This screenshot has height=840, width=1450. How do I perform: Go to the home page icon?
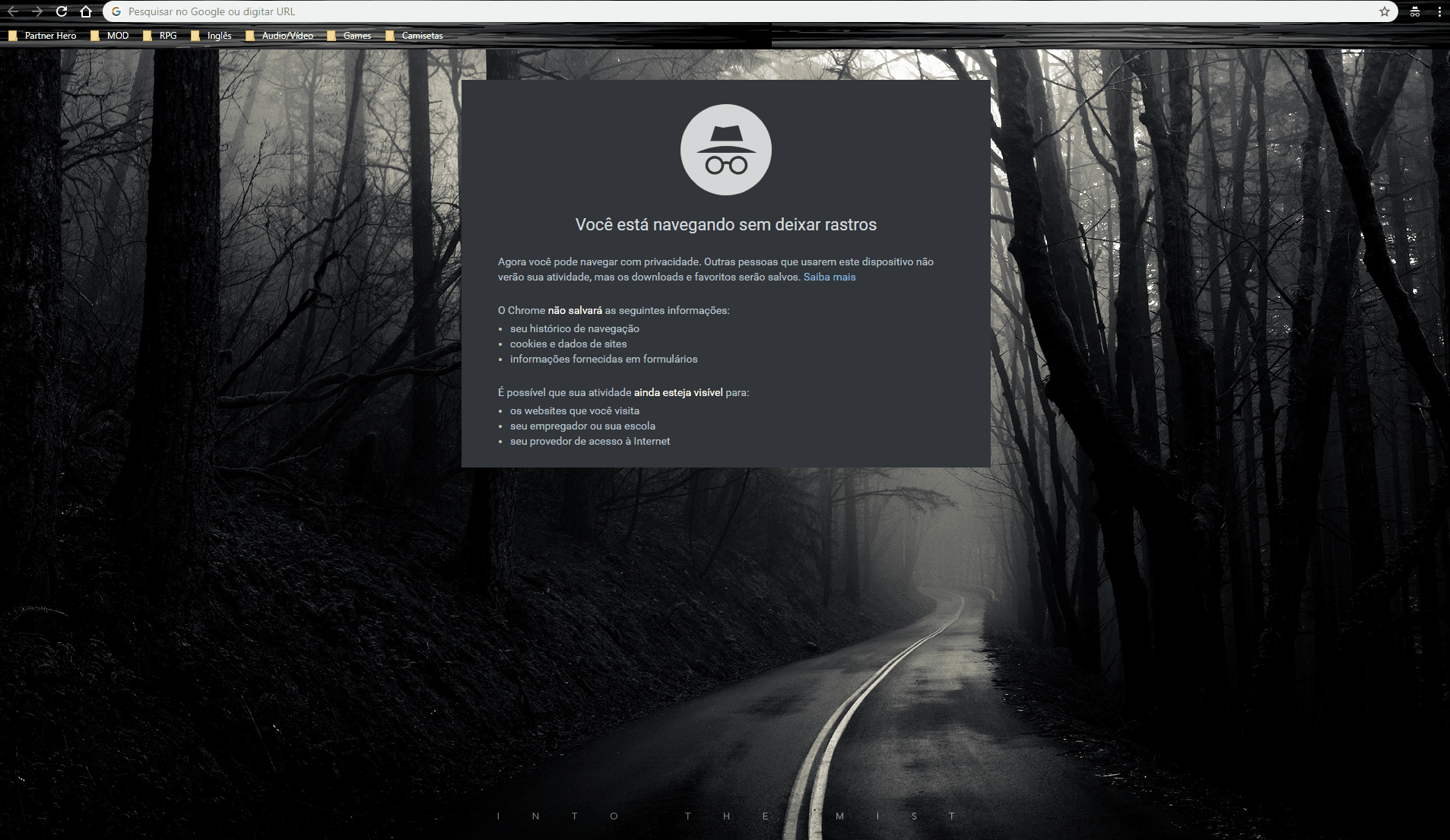pyautogui.click(x=86, y=11)
